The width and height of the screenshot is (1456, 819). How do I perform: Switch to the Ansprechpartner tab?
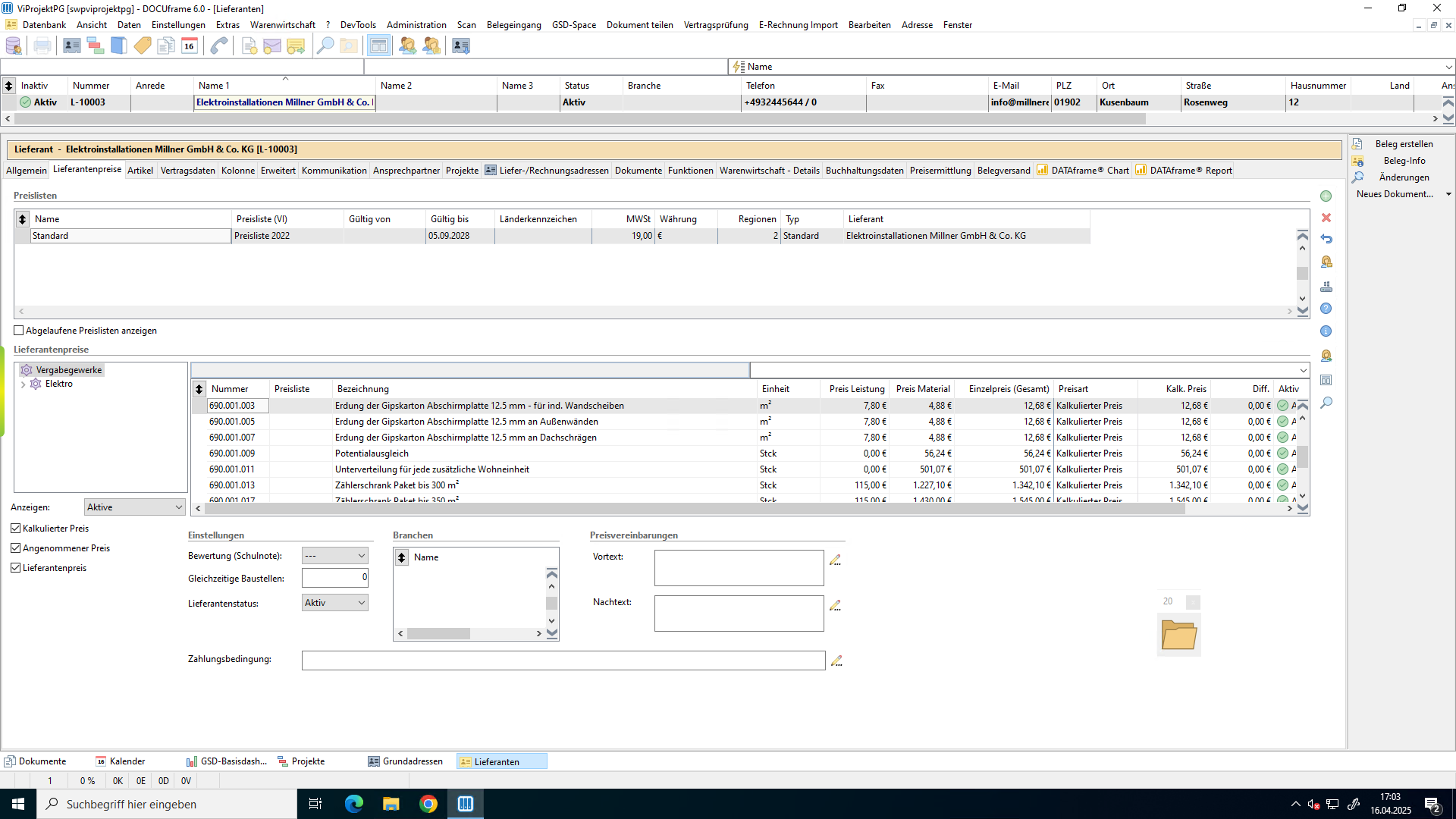point(406,171)
